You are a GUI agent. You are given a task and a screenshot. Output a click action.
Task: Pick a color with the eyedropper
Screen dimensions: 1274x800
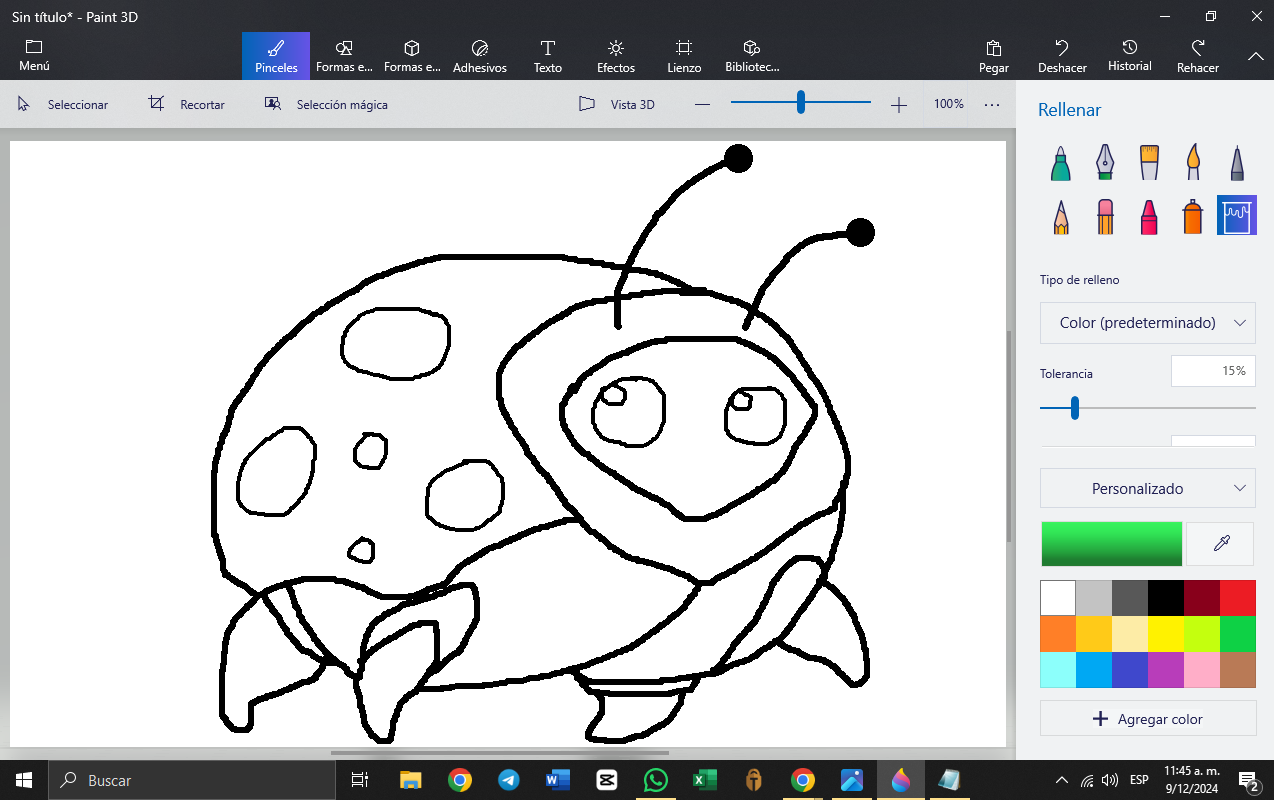point(1220,544)
